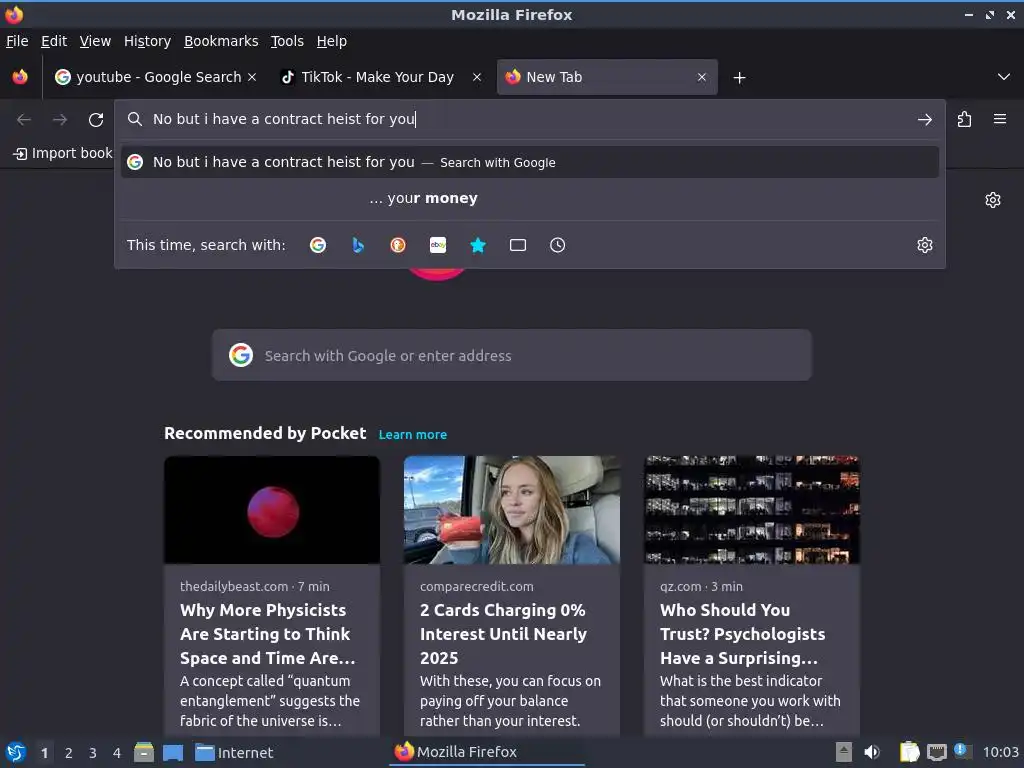Search this time with Bing icon

[358, 245]
